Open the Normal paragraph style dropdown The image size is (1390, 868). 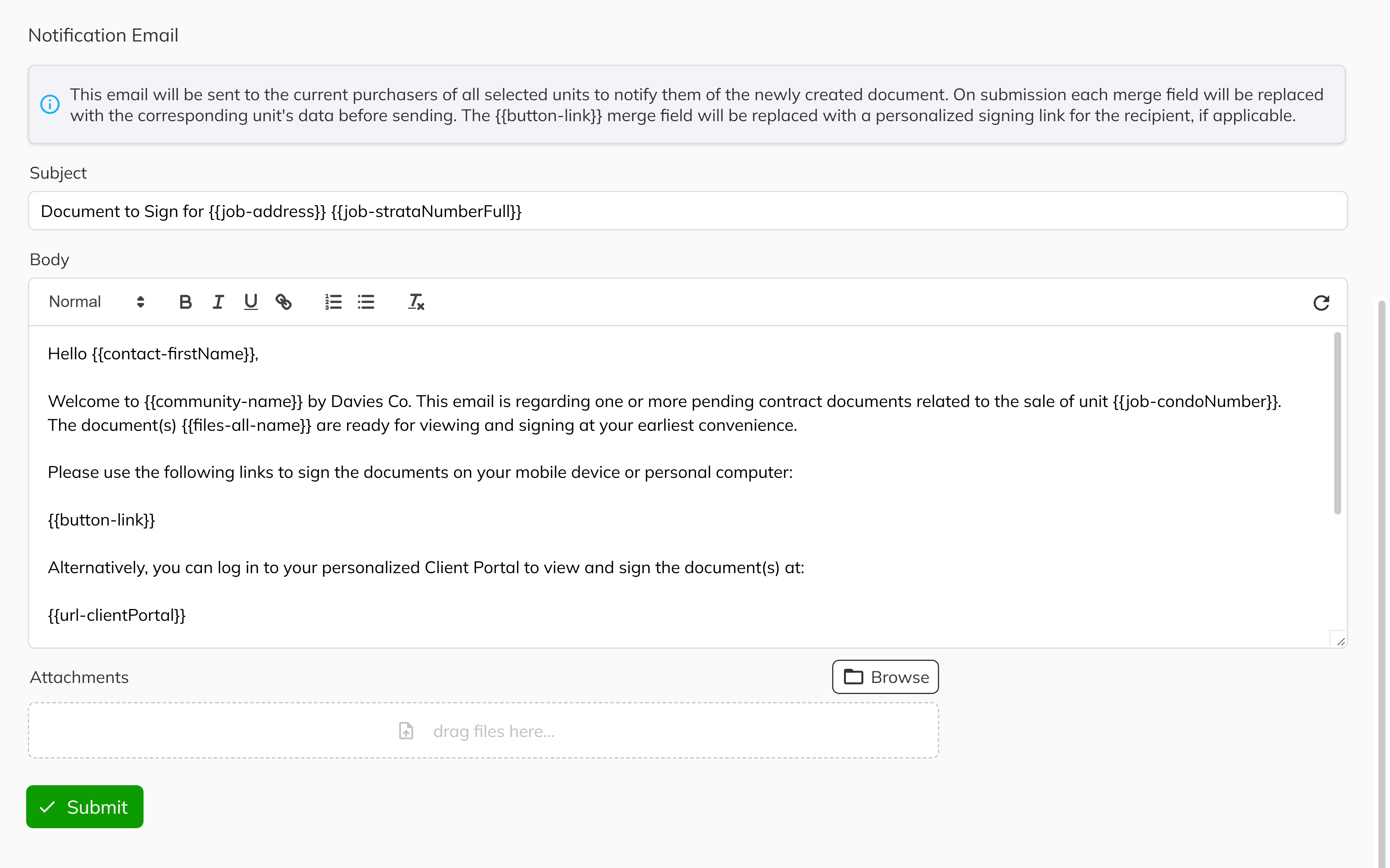coord(95,302)
